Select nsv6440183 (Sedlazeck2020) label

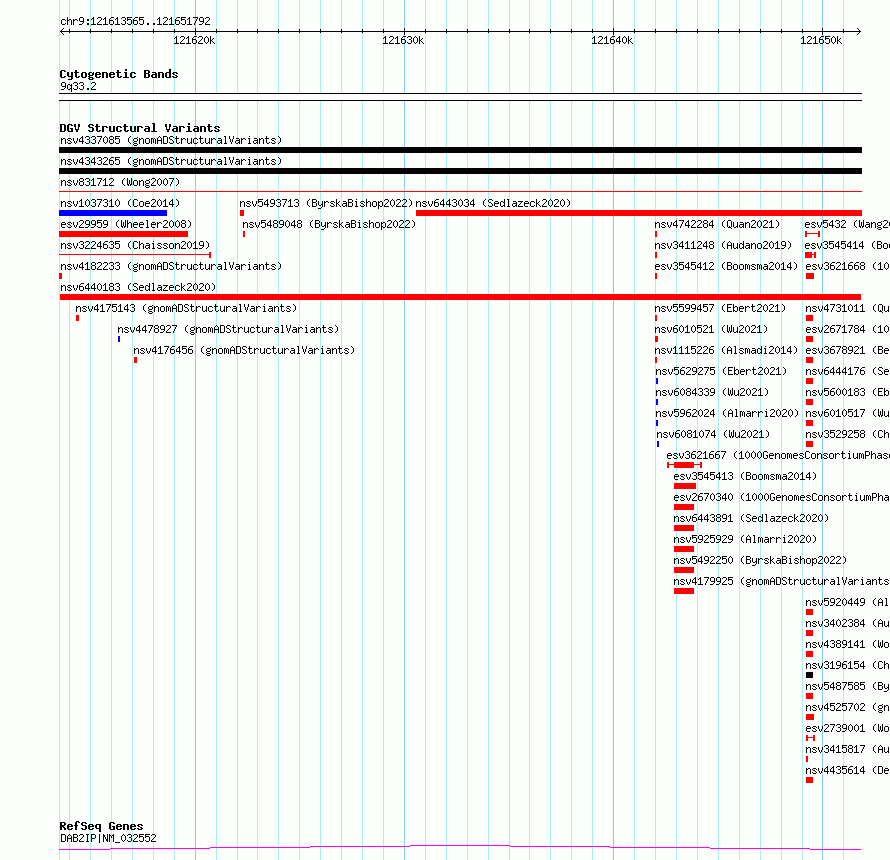click(x=138, y=287)
